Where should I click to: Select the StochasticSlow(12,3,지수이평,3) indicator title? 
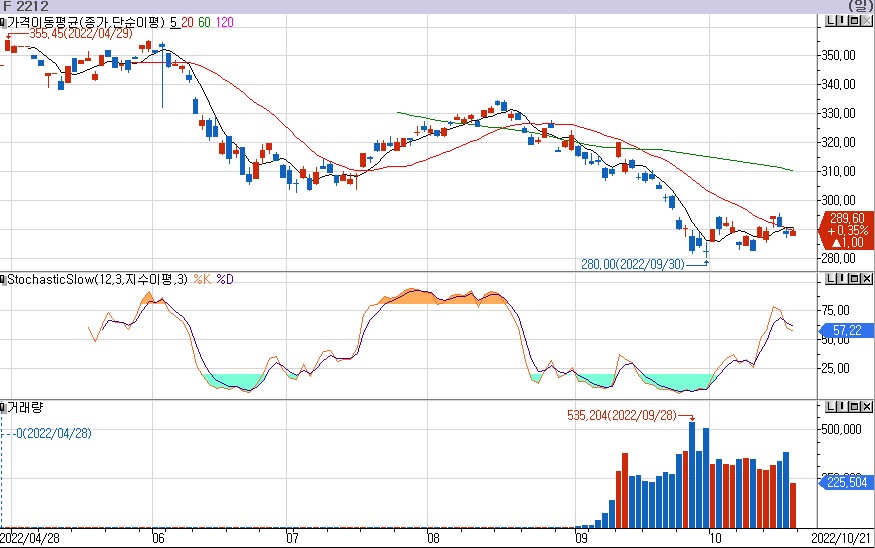coord(98,279)
